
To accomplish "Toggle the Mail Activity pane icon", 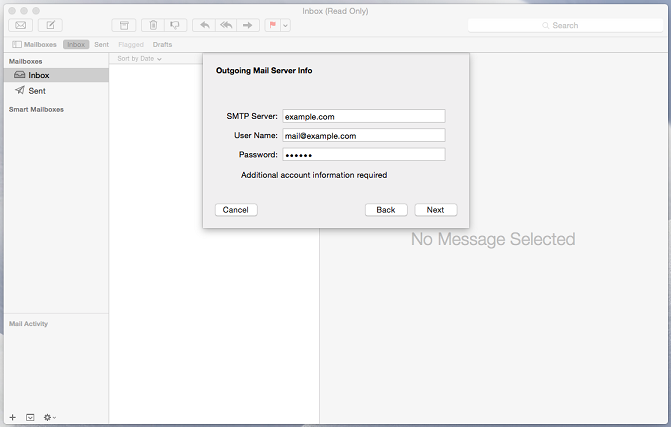I will pyautogui.click(x=30, y=416).
